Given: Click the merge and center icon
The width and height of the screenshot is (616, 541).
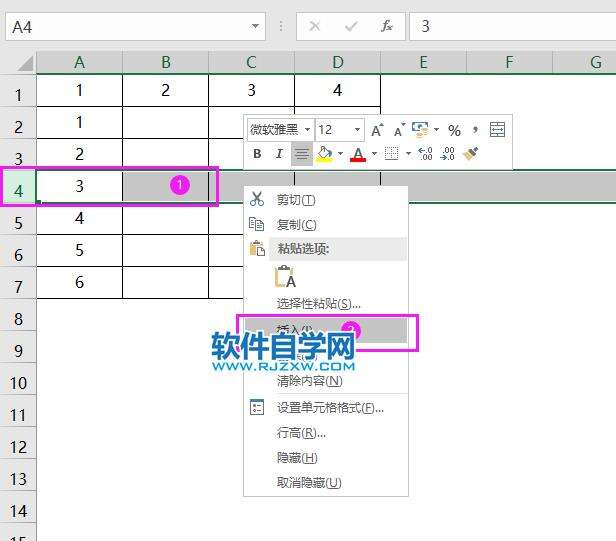Looking at the screenshot, I should pyautogui.click(x=497, y=130).
